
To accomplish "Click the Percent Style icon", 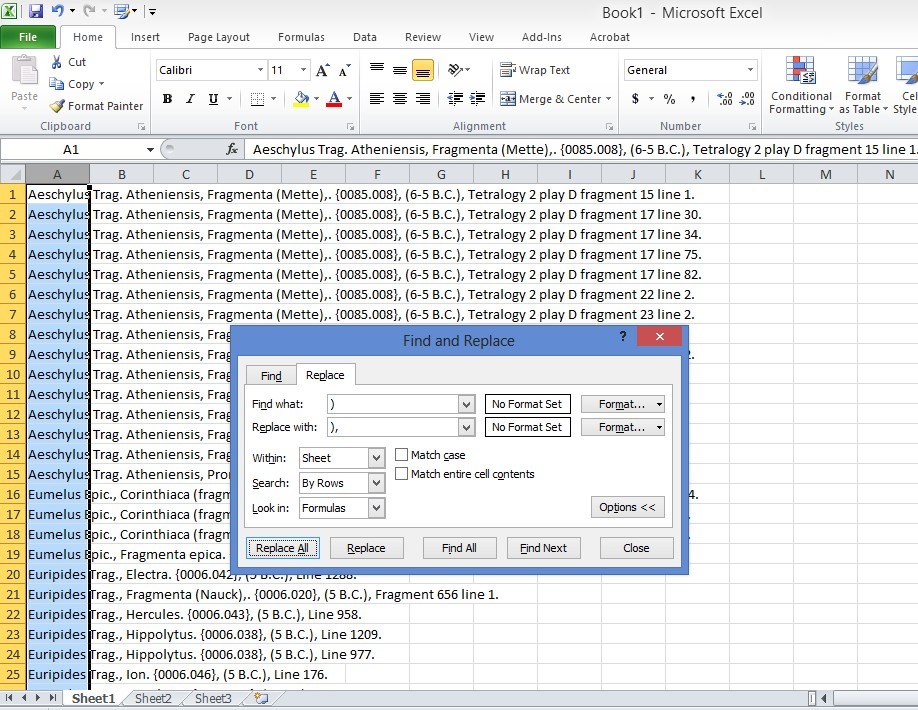I will [x=669, y=99].
